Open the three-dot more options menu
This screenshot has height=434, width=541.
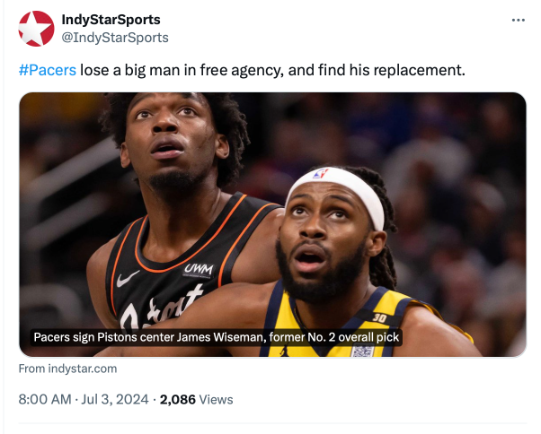pos(518,20)
